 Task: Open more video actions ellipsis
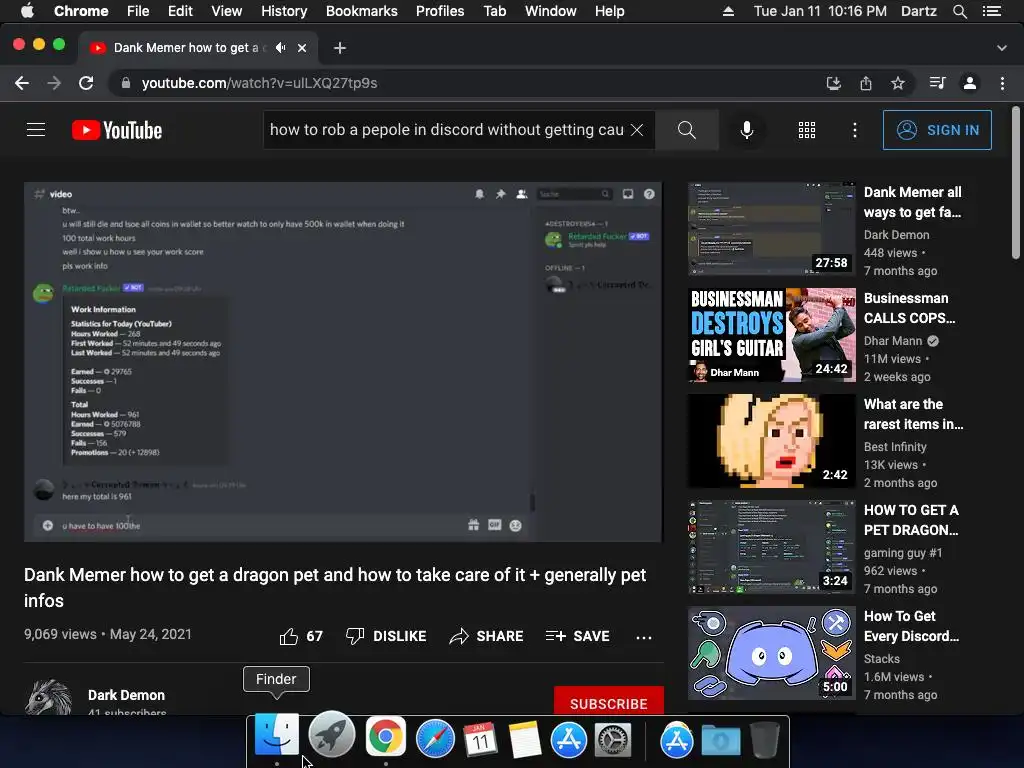[x=643, y=637]
